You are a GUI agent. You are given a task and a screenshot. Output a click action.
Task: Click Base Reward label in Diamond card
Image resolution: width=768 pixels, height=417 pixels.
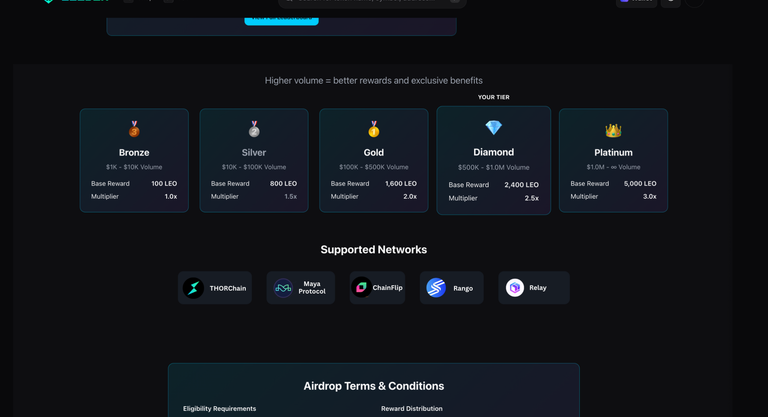tap(469, 185)
